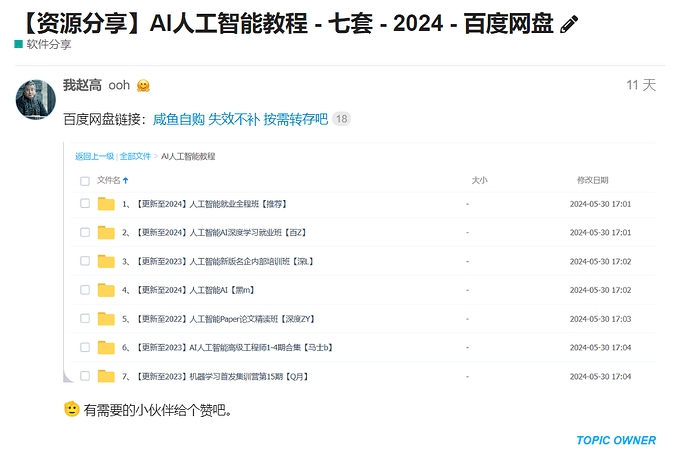Click the AI人工智能教程 breadcrumb text

[x=188, y=156]
